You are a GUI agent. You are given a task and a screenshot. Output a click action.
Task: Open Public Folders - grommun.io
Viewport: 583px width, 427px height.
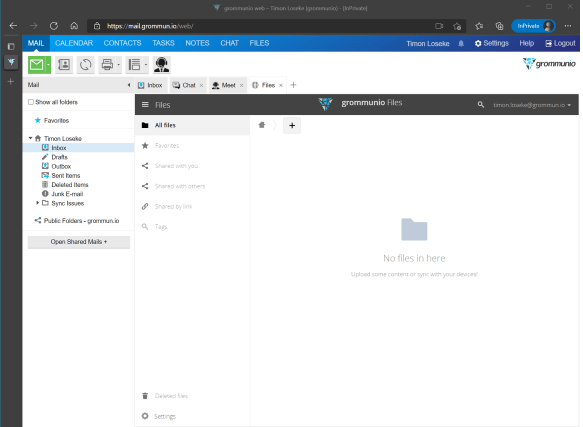pos(77,221)
